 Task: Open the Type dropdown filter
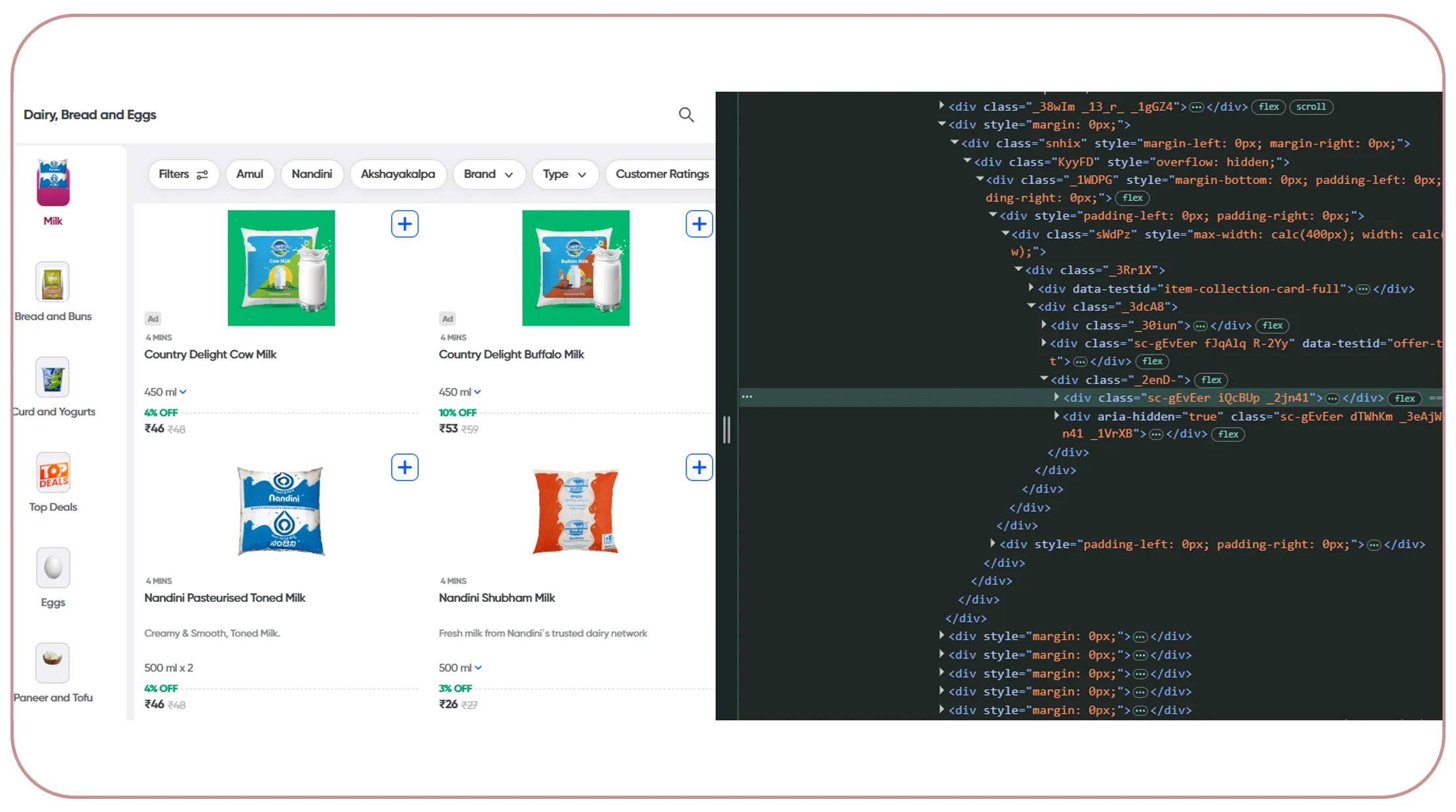(x=565, y=174)
